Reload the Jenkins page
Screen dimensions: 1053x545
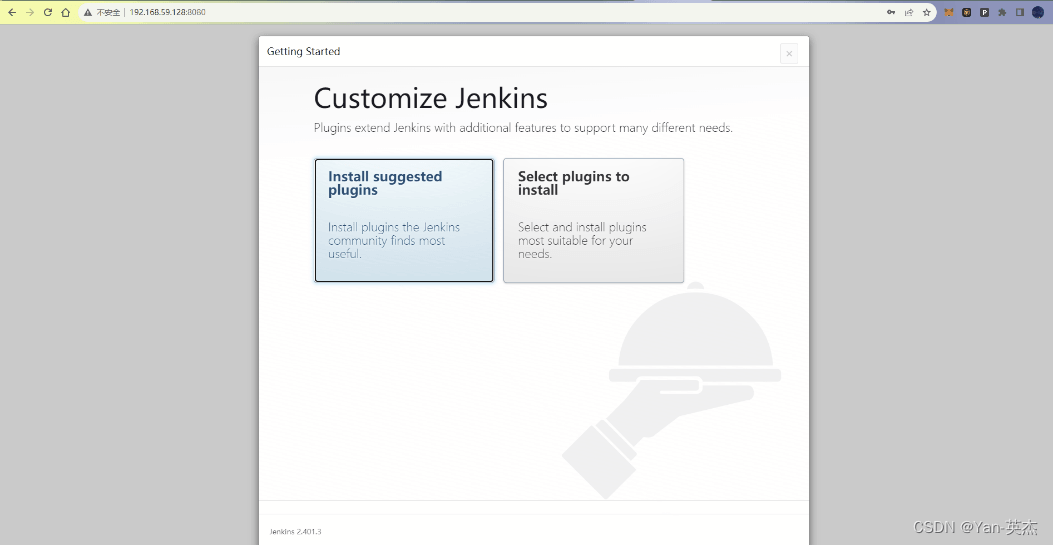(48, 12)
